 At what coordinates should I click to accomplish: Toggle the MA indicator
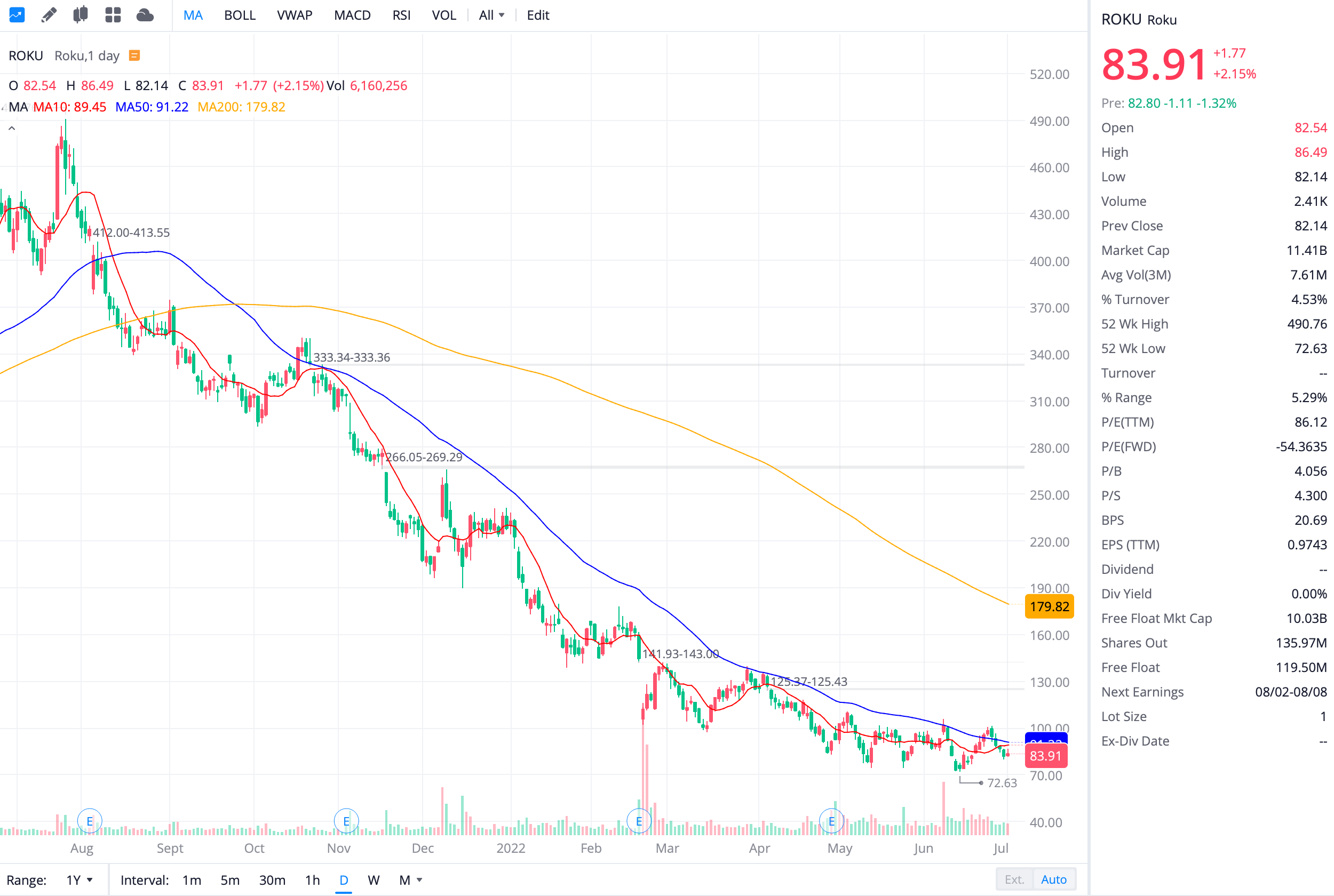pyautogui.click(x=193, y=15)
